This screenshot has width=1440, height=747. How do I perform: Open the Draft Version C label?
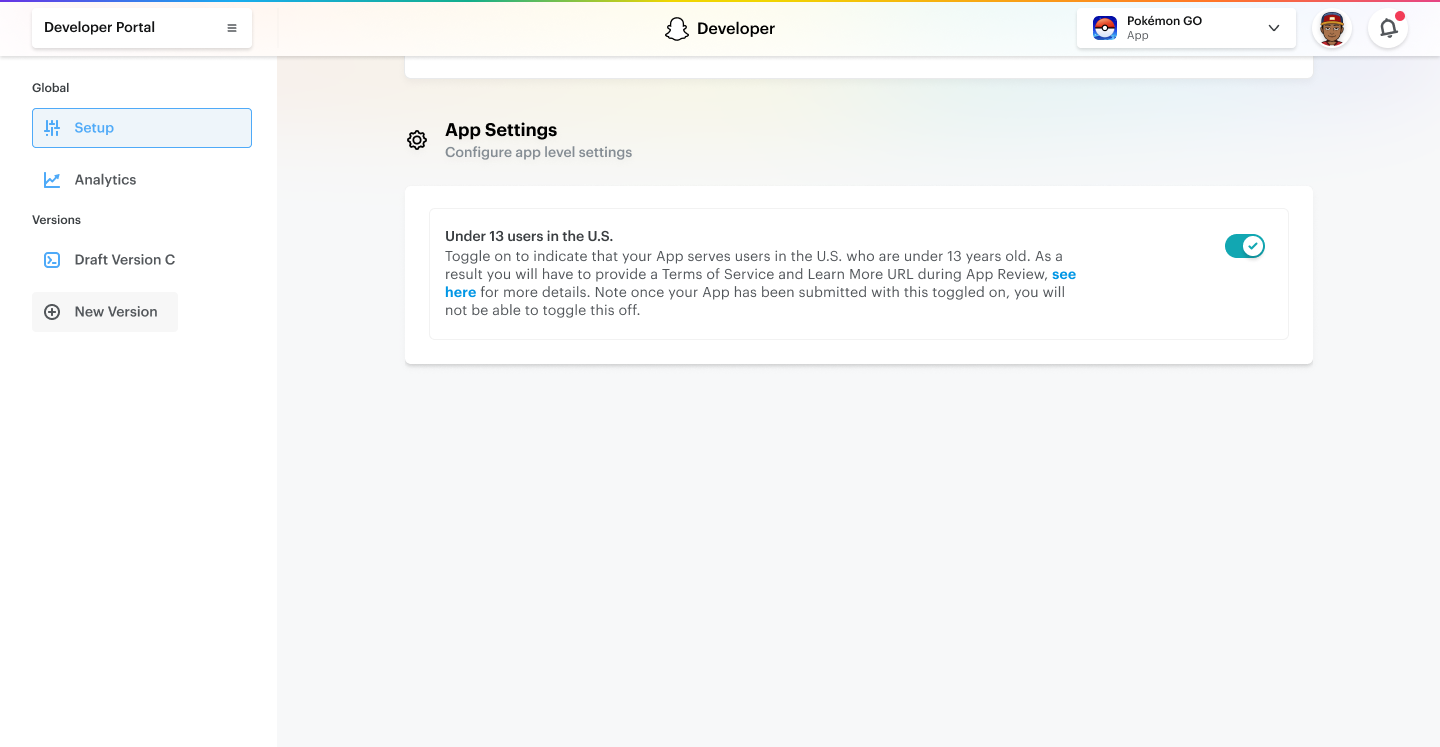(x=125, y=260)
